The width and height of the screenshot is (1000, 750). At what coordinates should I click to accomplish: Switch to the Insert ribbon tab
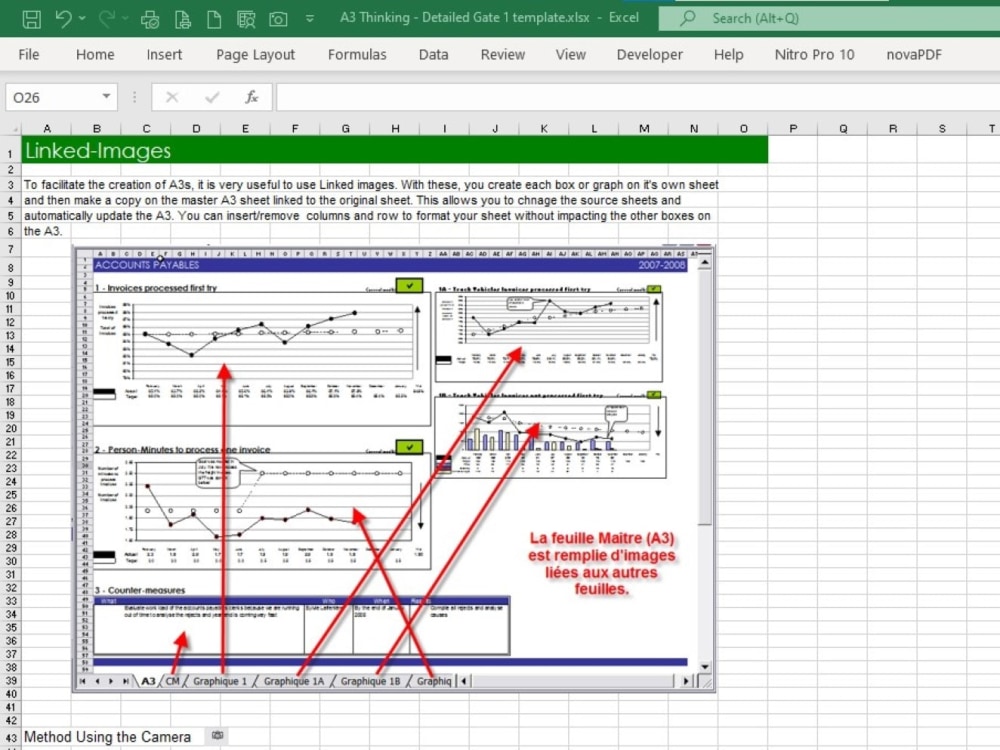(164, 55)
